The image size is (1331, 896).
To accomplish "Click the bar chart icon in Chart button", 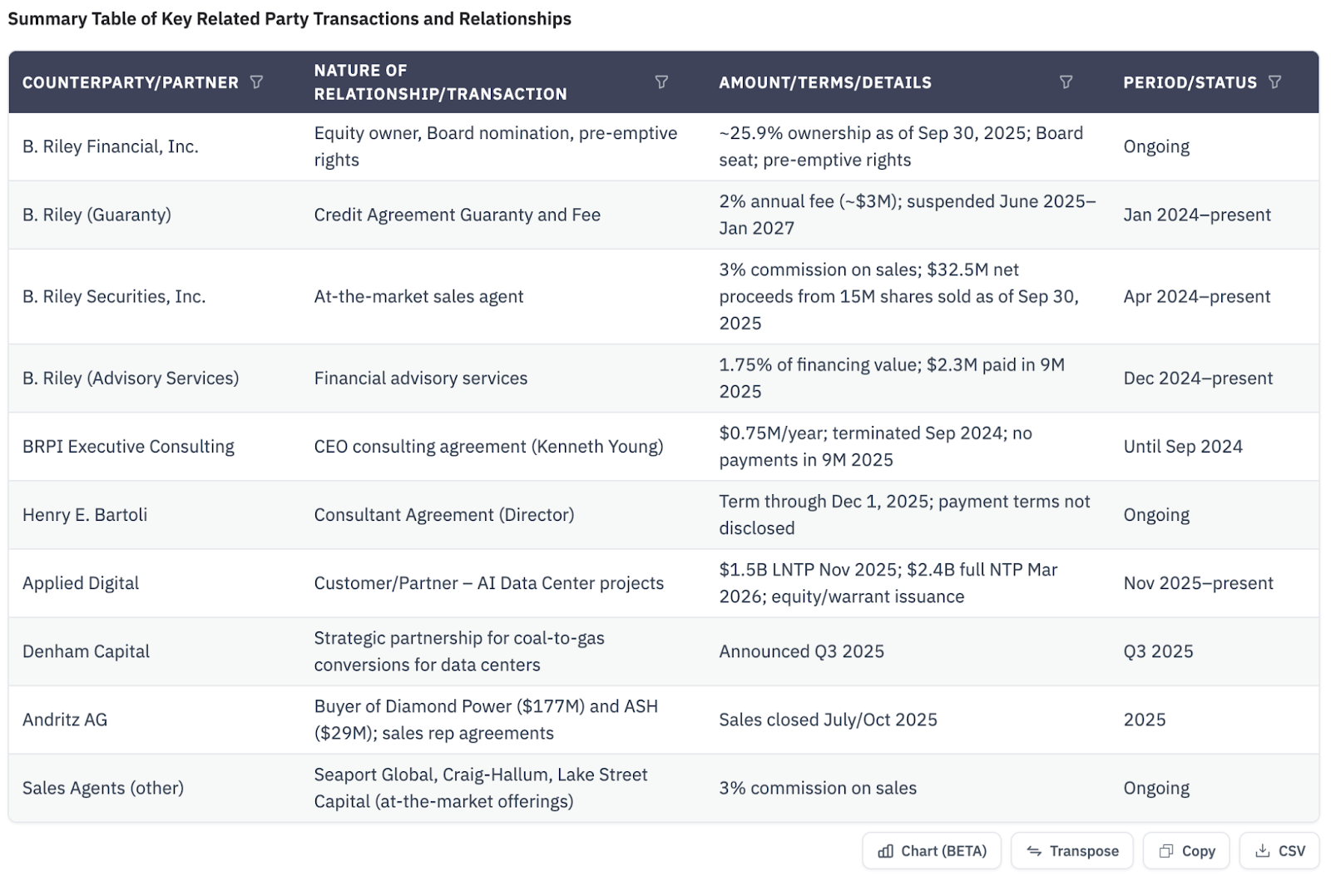I will click(886, 851).
